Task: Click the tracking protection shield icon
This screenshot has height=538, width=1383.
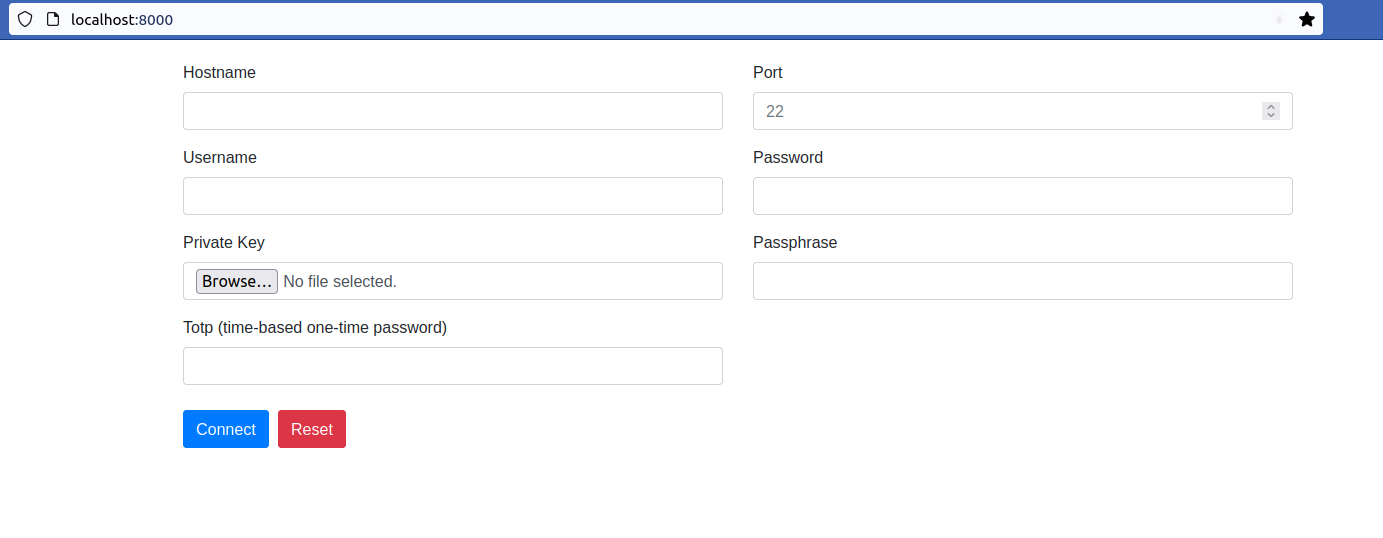Action: pyautogui.click(x=25, y=19)
